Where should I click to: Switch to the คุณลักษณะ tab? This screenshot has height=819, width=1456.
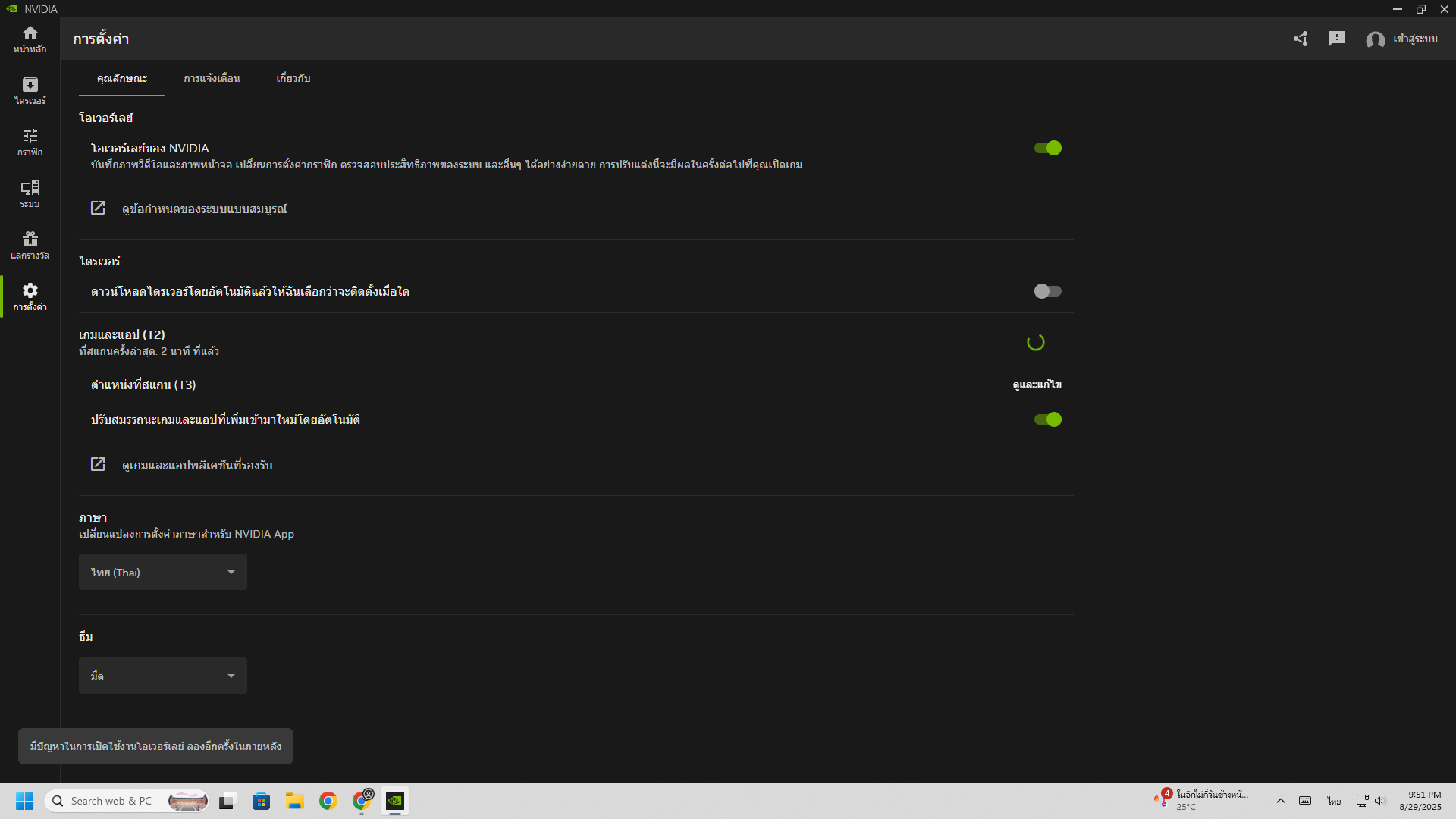click(x=122, y=78)
